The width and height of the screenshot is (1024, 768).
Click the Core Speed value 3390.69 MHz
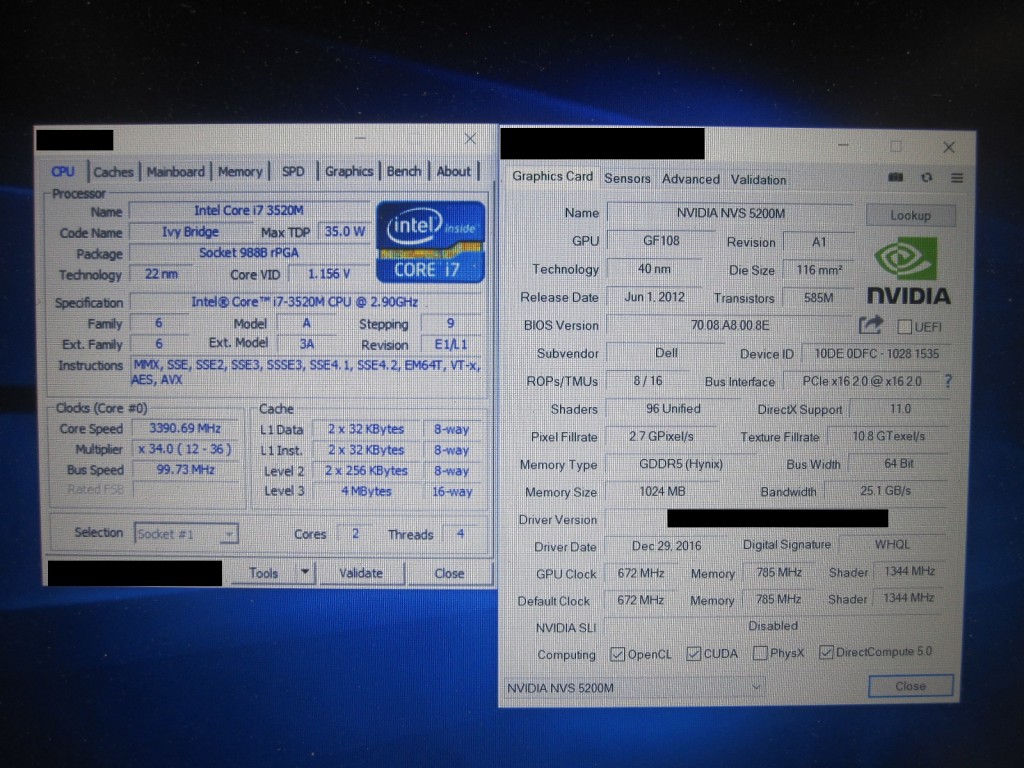click(185, 428)
